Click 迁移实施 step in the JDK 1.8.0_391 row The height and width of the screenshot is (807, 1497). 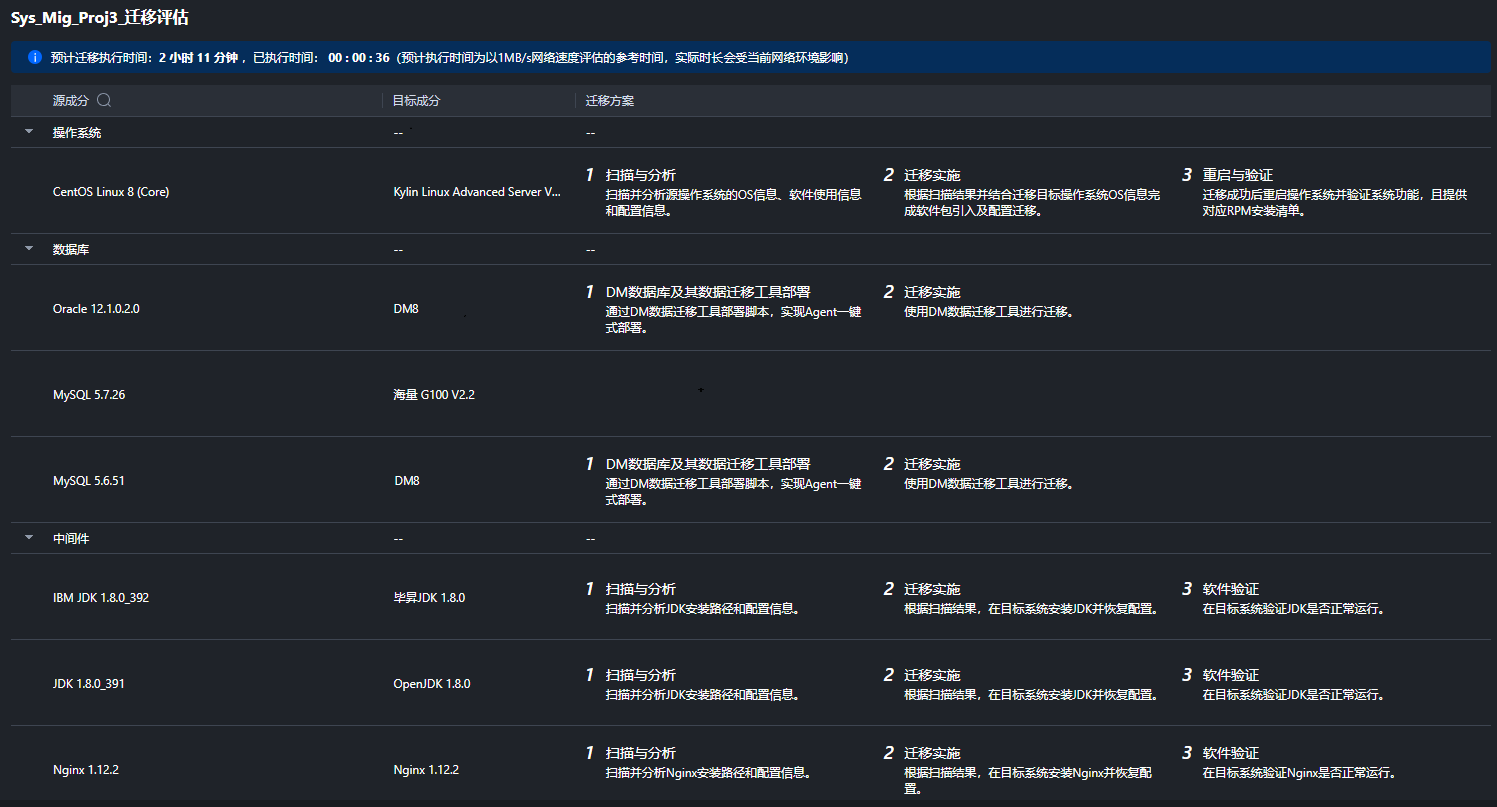point(932,675)
